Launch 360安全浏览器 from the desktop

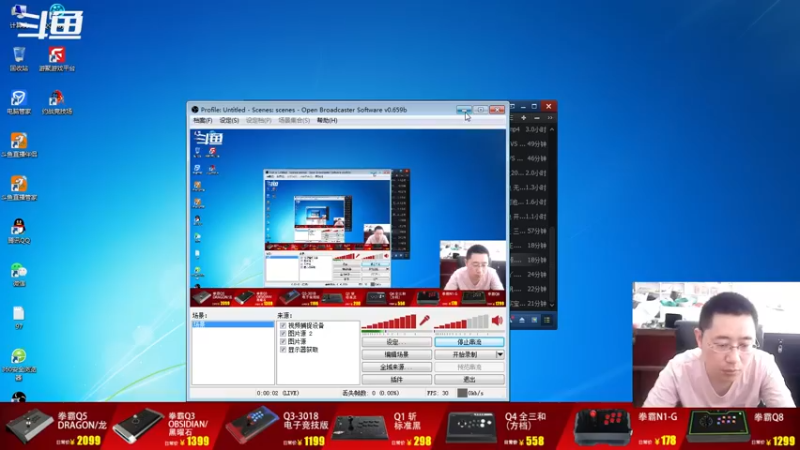pos(19,364)
